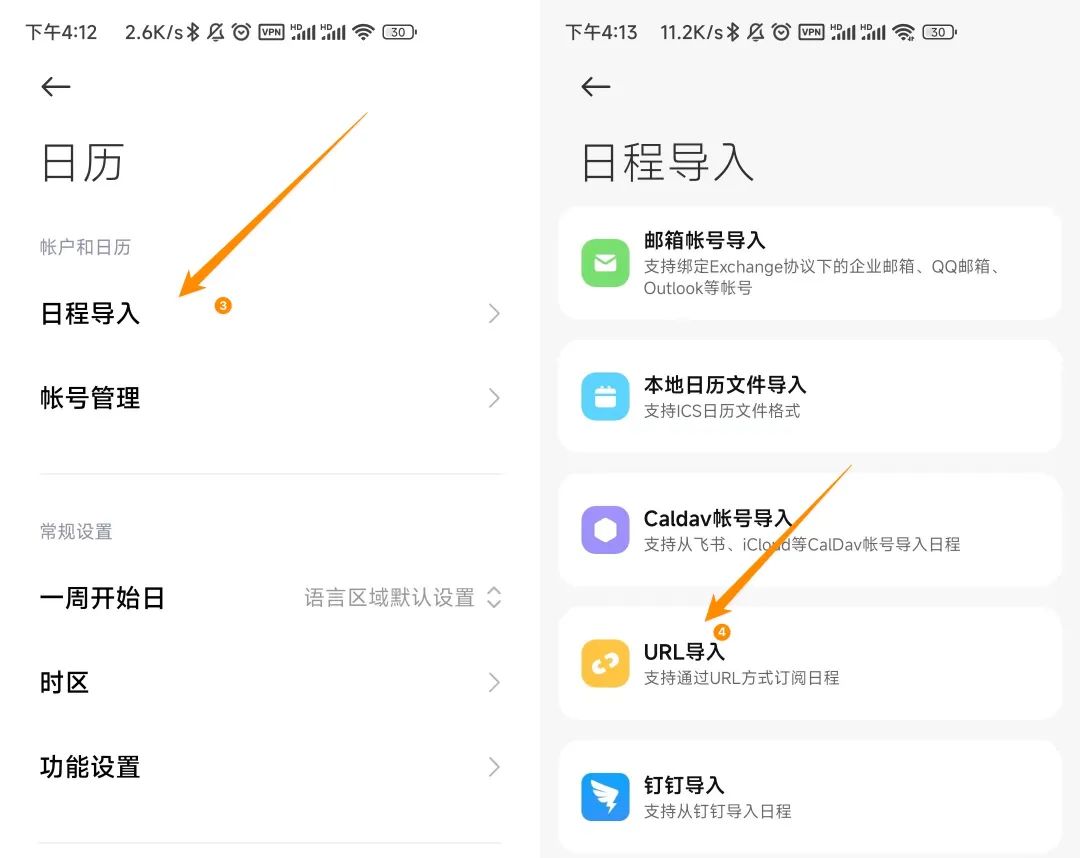Tap the blue 本地日历文件导入 calendar icon
Screen dimensions: 1080x858
pyautogui.click(x=605, y=396)
